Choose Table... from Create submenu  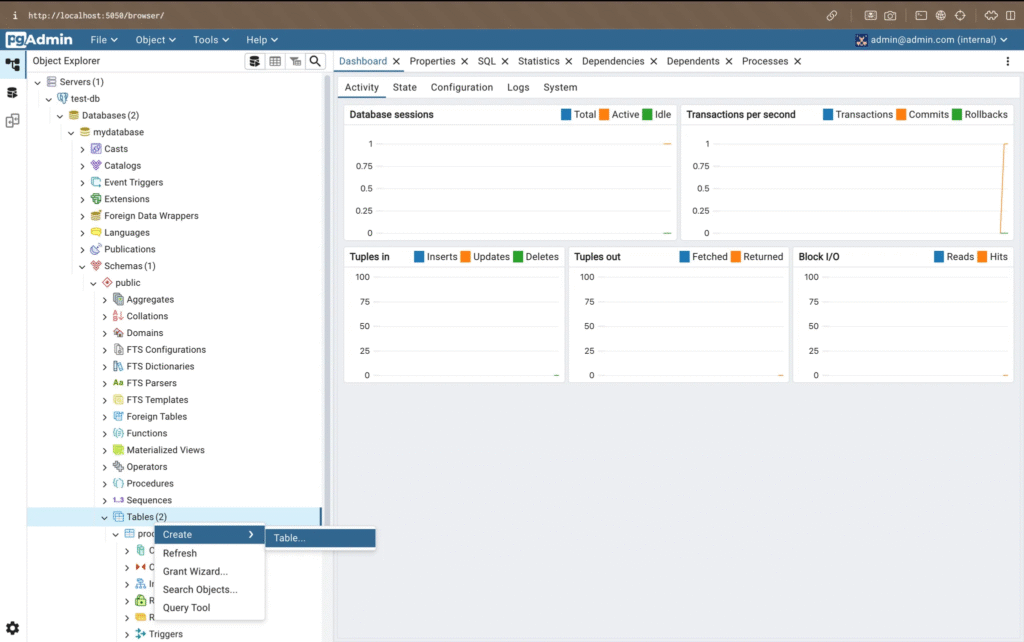click(x=320, y=538)
